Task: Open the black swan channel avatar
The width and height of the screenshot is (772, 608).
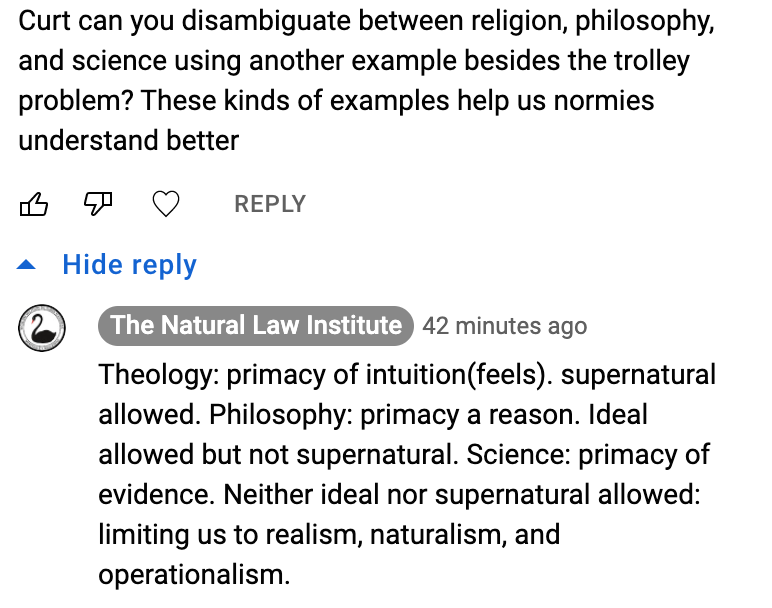Action: pyautogui.click(x=42, y=327)
